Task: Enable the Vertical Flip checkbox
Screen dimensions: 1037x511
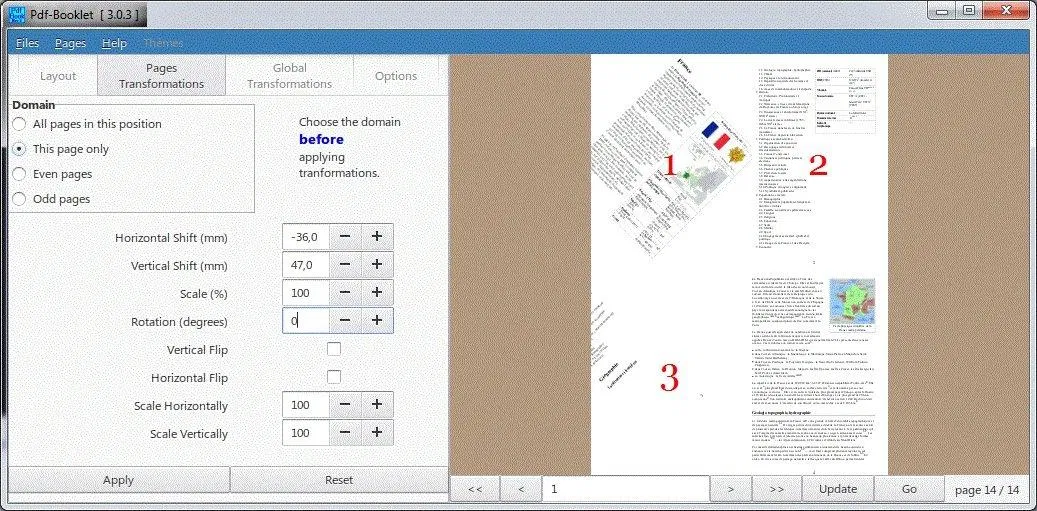Action: [x=334, y=349]
